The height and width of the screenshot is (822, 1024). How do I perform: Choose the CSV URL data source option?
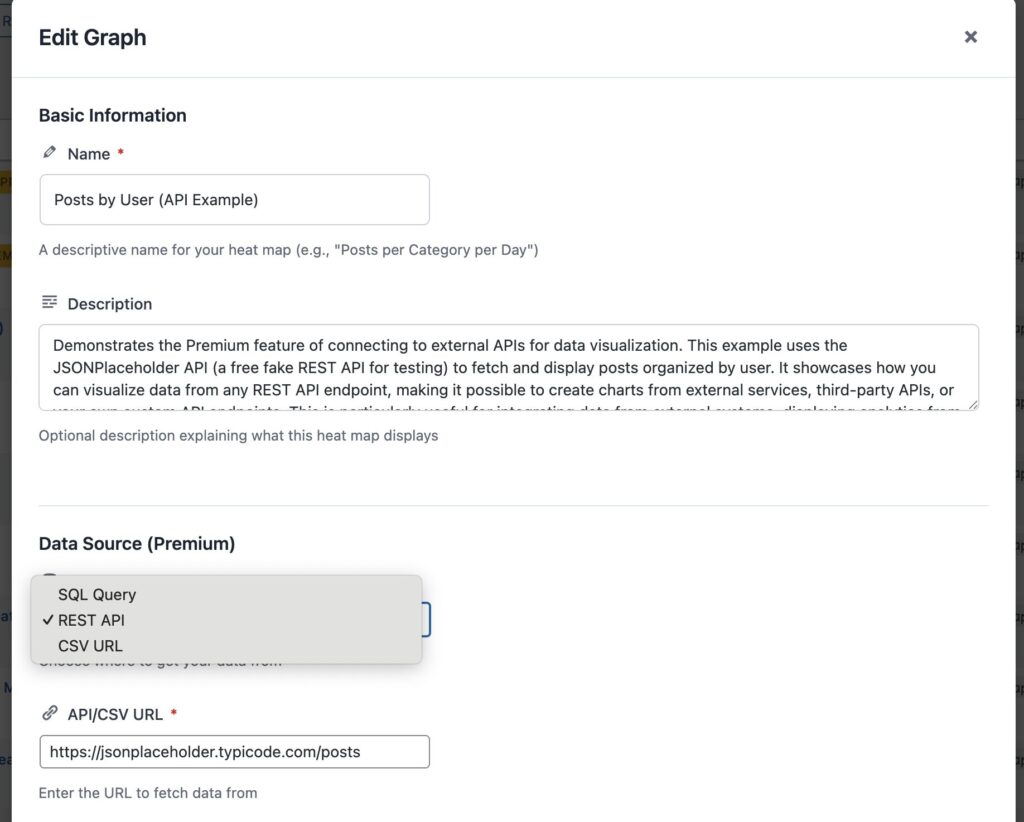coord(90,646)
